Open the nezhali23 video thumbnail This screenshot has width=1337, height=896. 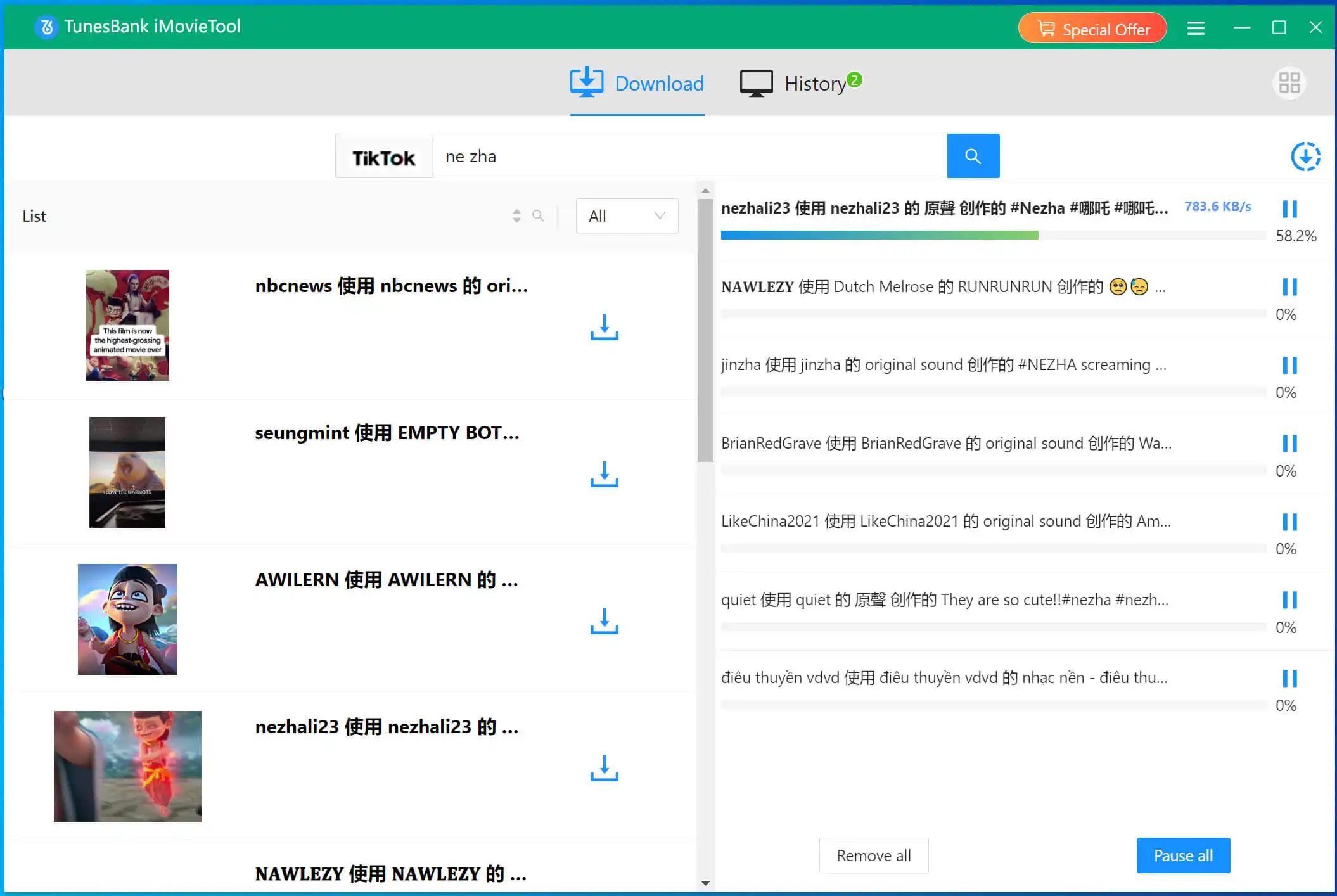tap(127, 766)
